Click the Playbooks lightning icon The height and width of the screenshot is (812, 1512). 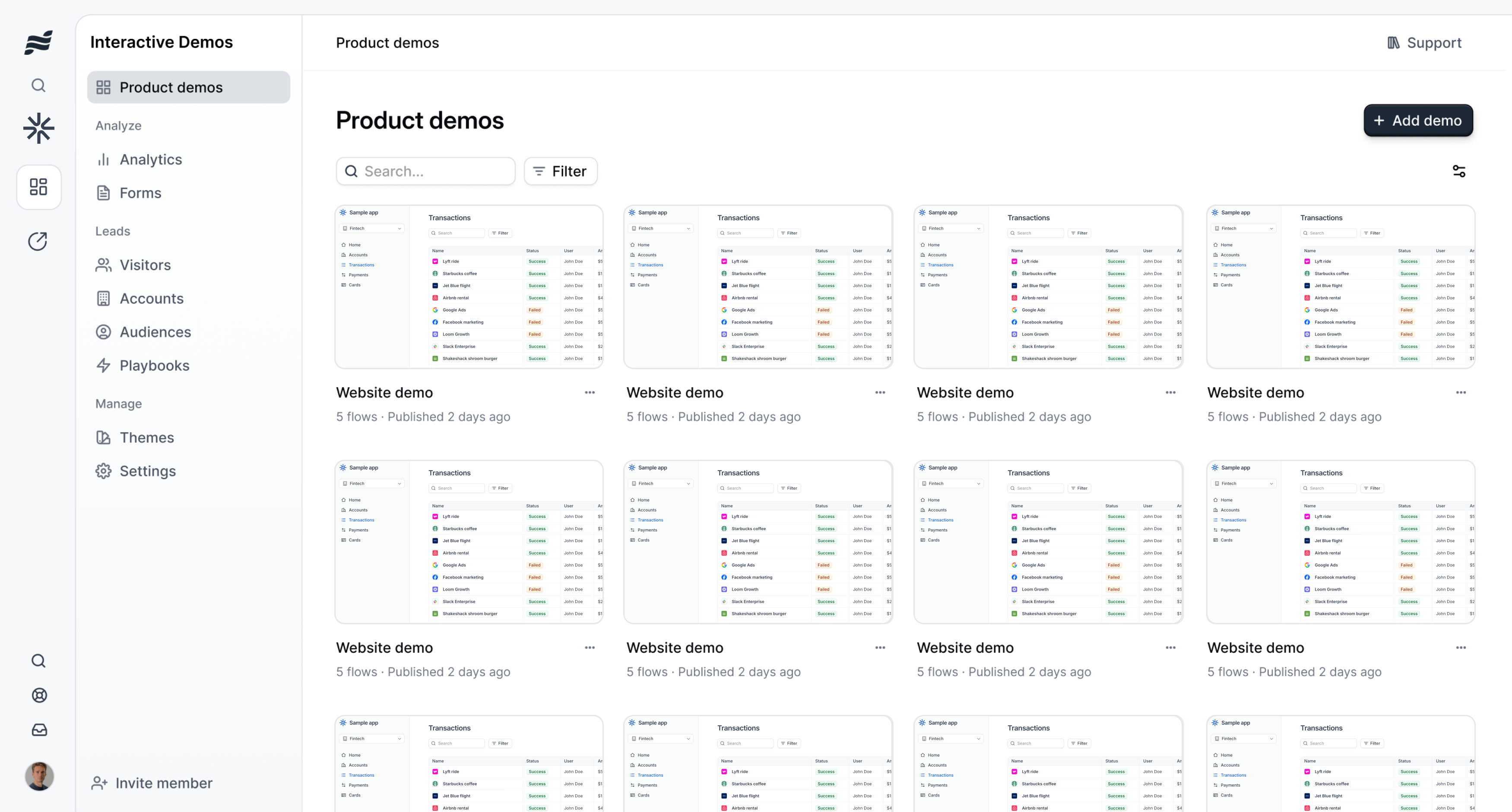(104, 365)
